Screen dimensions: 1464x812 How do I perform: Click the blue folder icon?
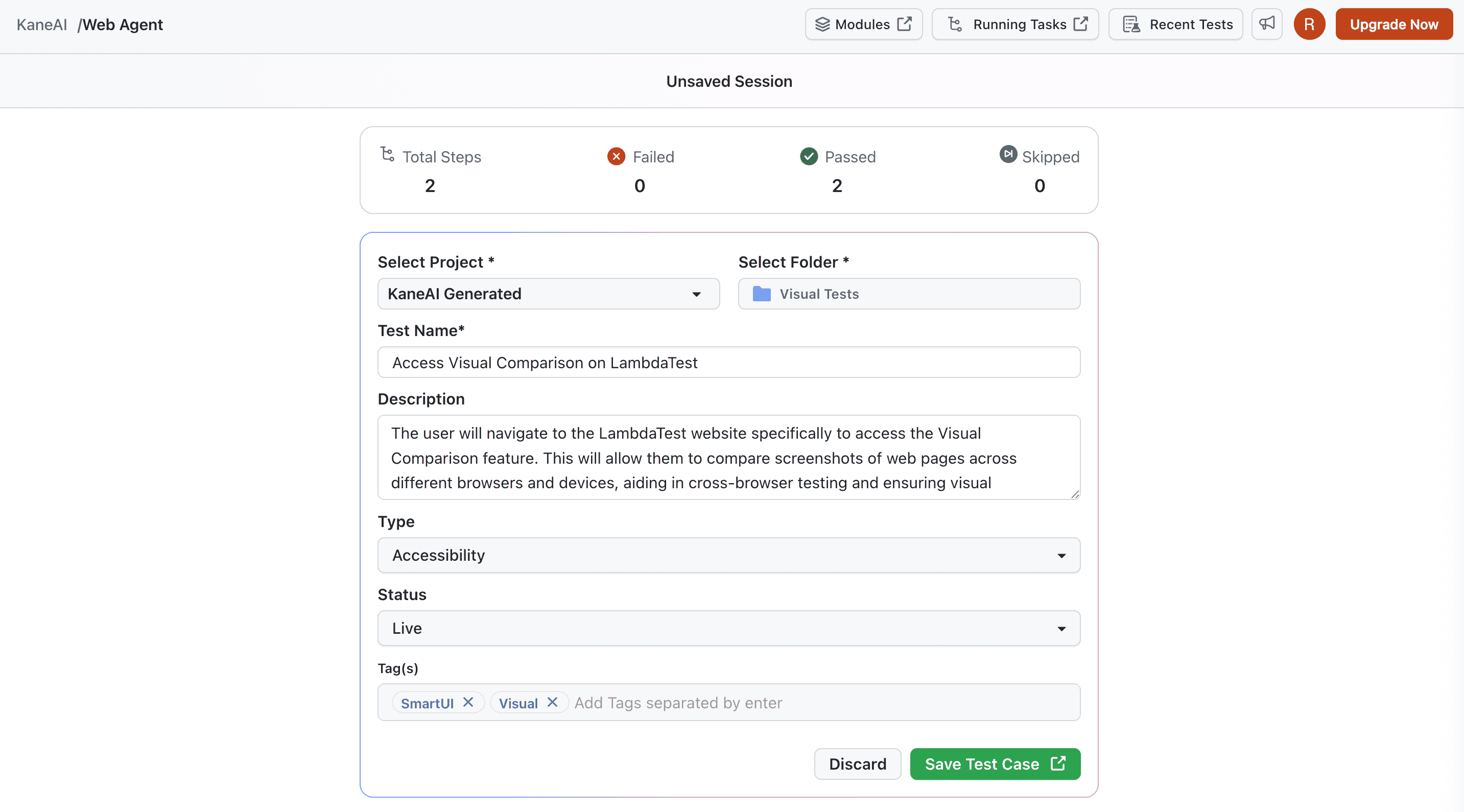(x=761, y=294)
